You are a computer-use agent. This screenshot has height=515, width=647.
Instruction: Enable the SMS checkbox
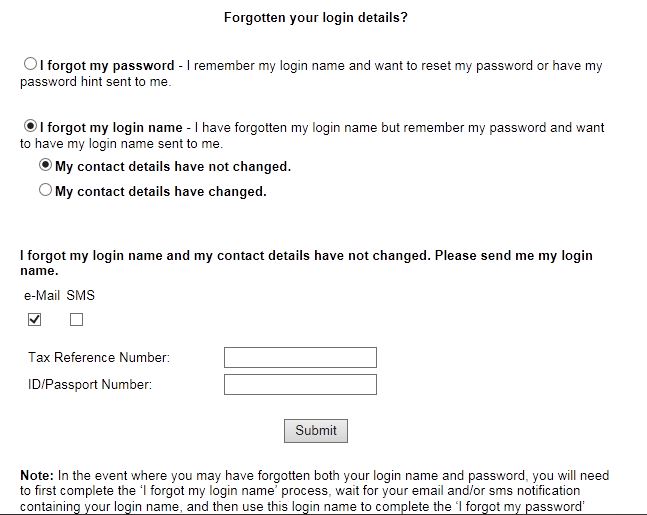77,320
